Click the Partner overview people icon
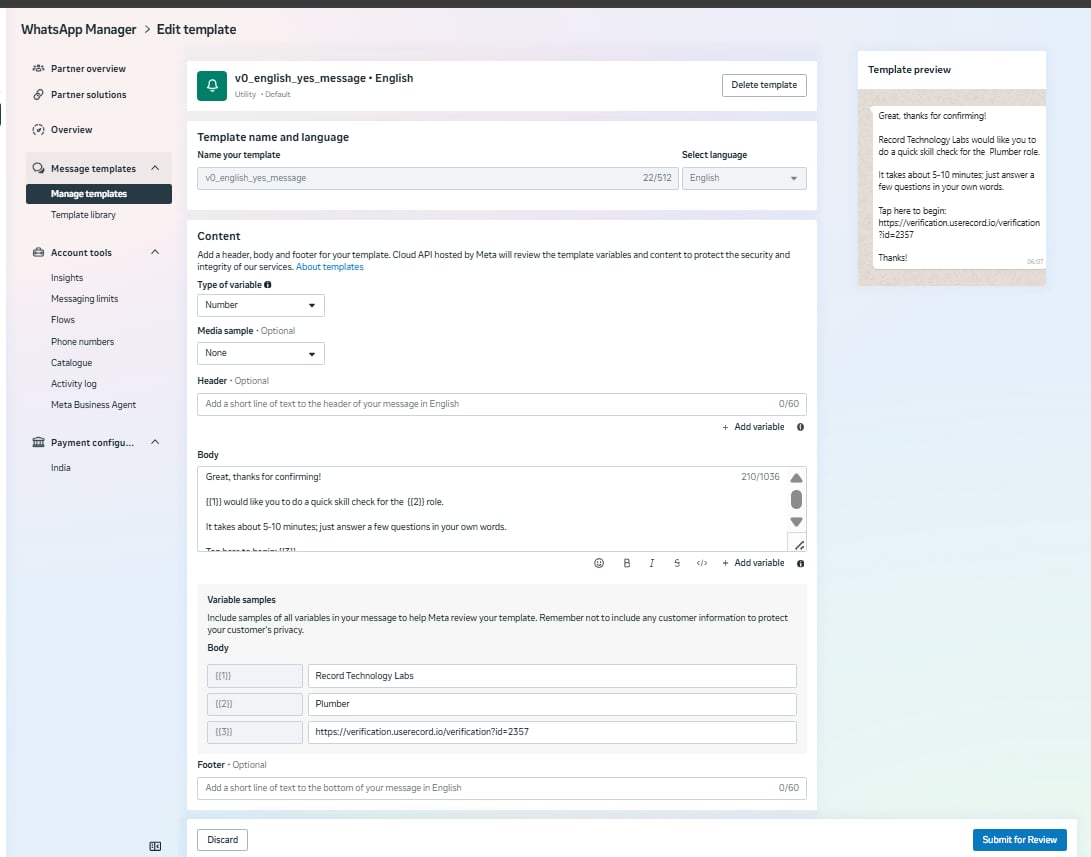Screen dimensions: 1091x857 [x=38, y=68]
